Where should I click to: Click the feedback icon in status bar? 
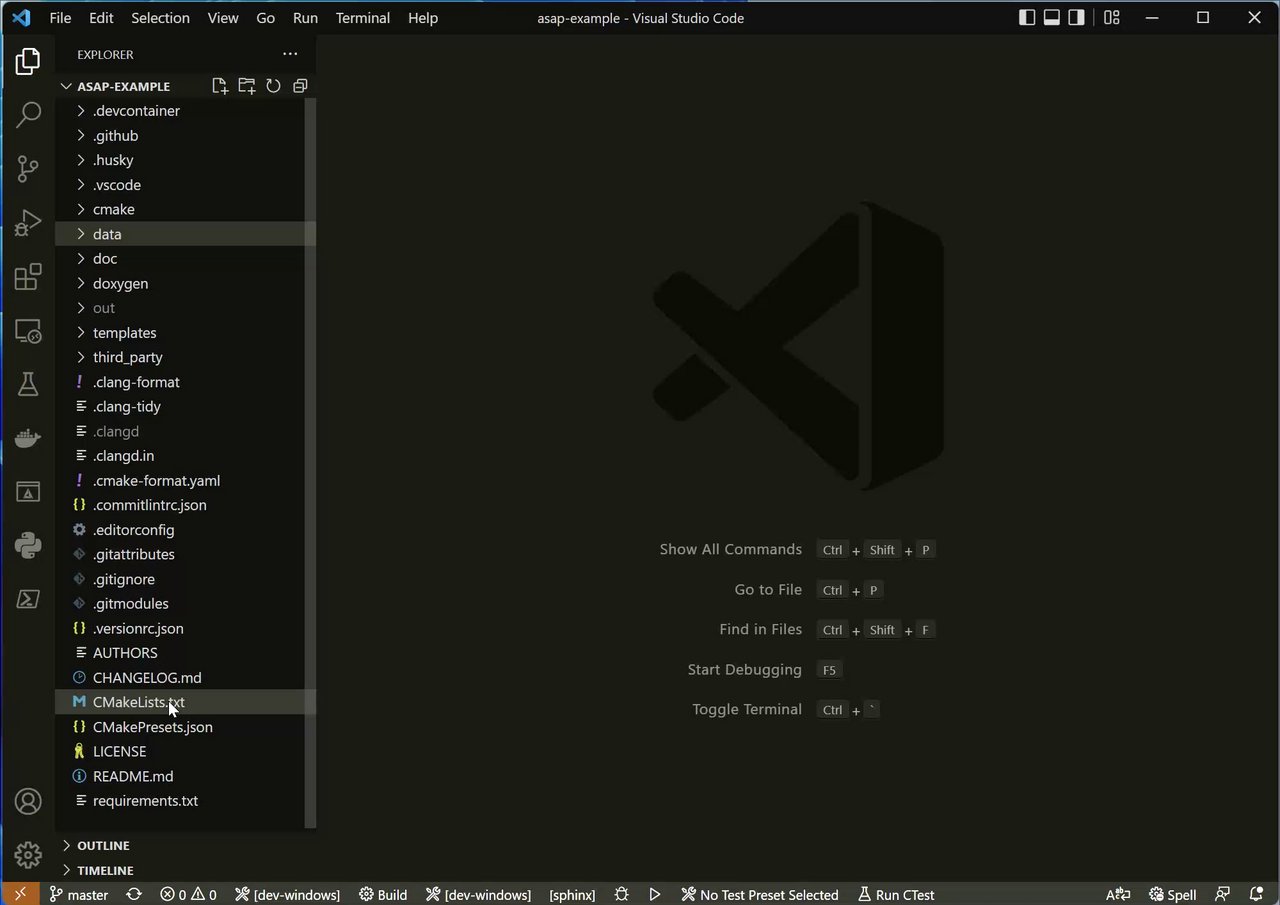(x=1222, y=894)
